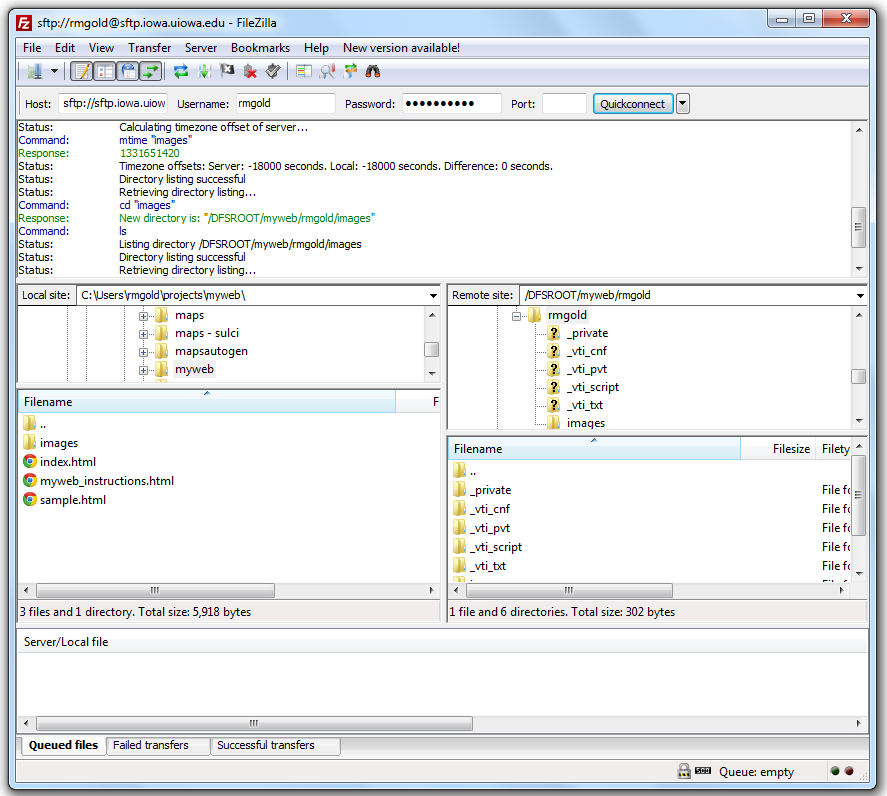Screen dimensions: 887x796
Task: Select the images folder in remote tree
Action: (585, 423)
